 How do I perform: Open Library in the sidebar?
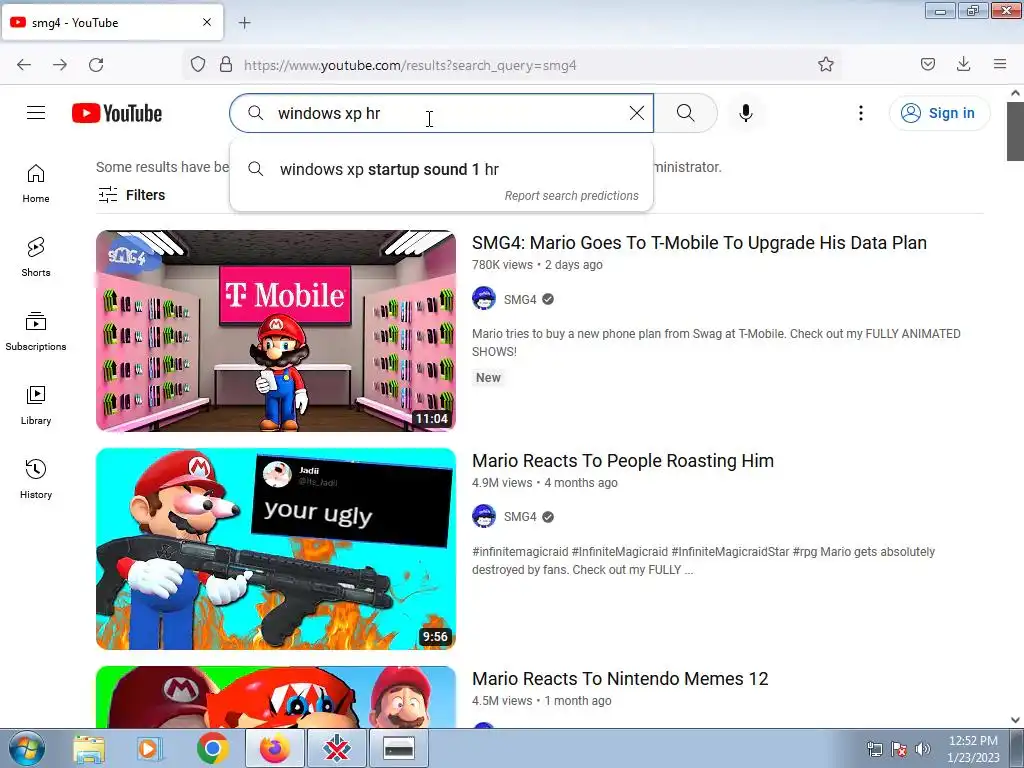(x=36, y=406)
